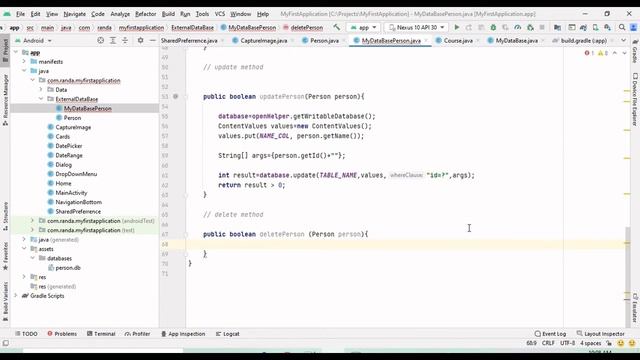The image size is (640, 360).
Task: Toggle Device File Explorer side panel
Action: 635,100
